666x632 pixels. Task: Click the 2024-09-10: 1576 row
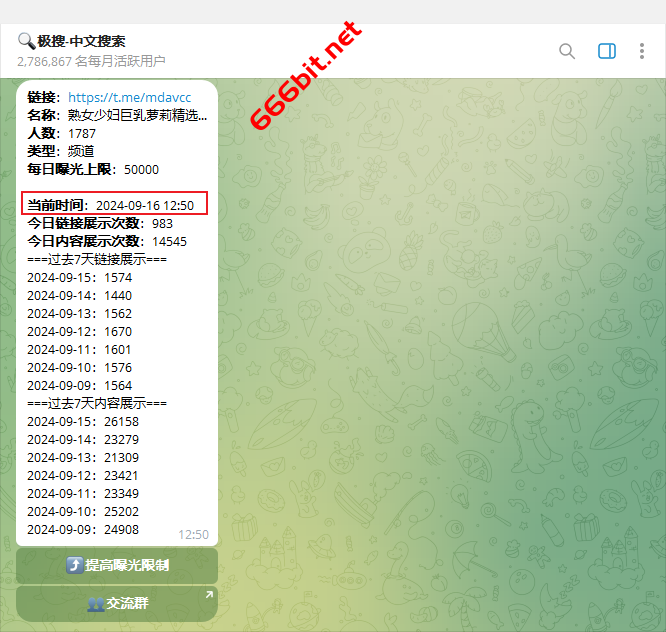80,368
